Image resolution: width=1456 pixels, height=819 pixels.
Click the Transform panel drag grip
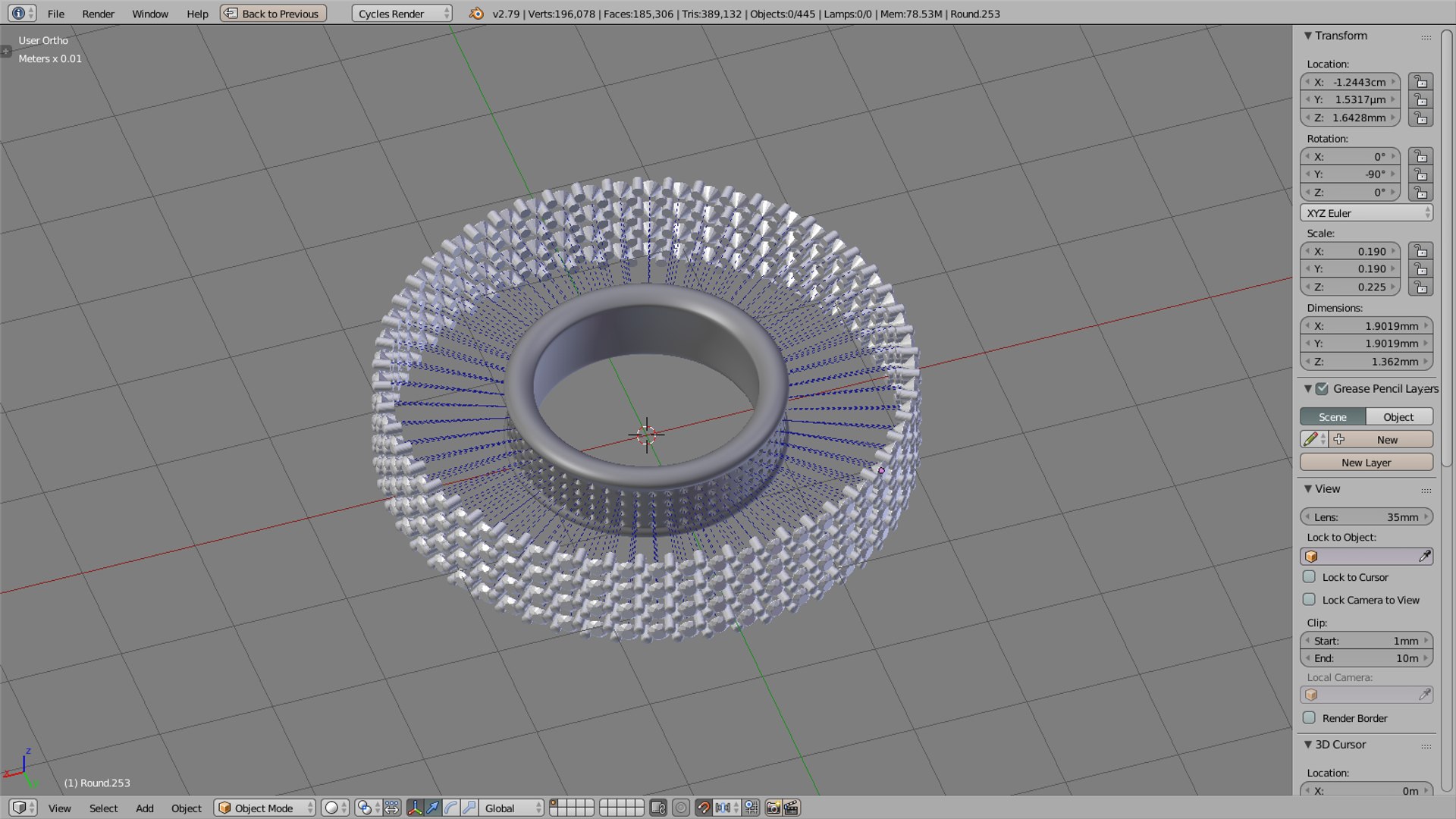(x=1426, y=37)
